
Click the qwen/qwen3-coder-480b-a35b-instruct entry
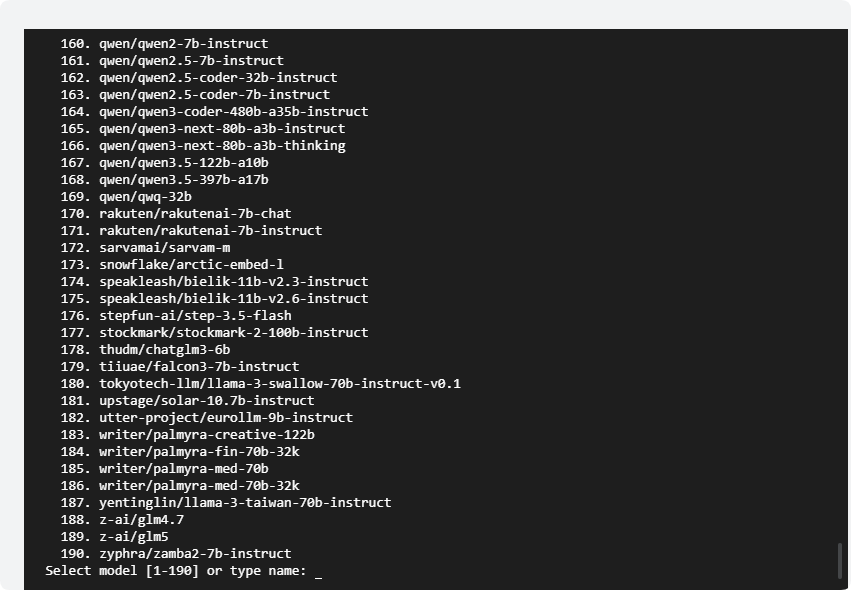click(233, 111)
